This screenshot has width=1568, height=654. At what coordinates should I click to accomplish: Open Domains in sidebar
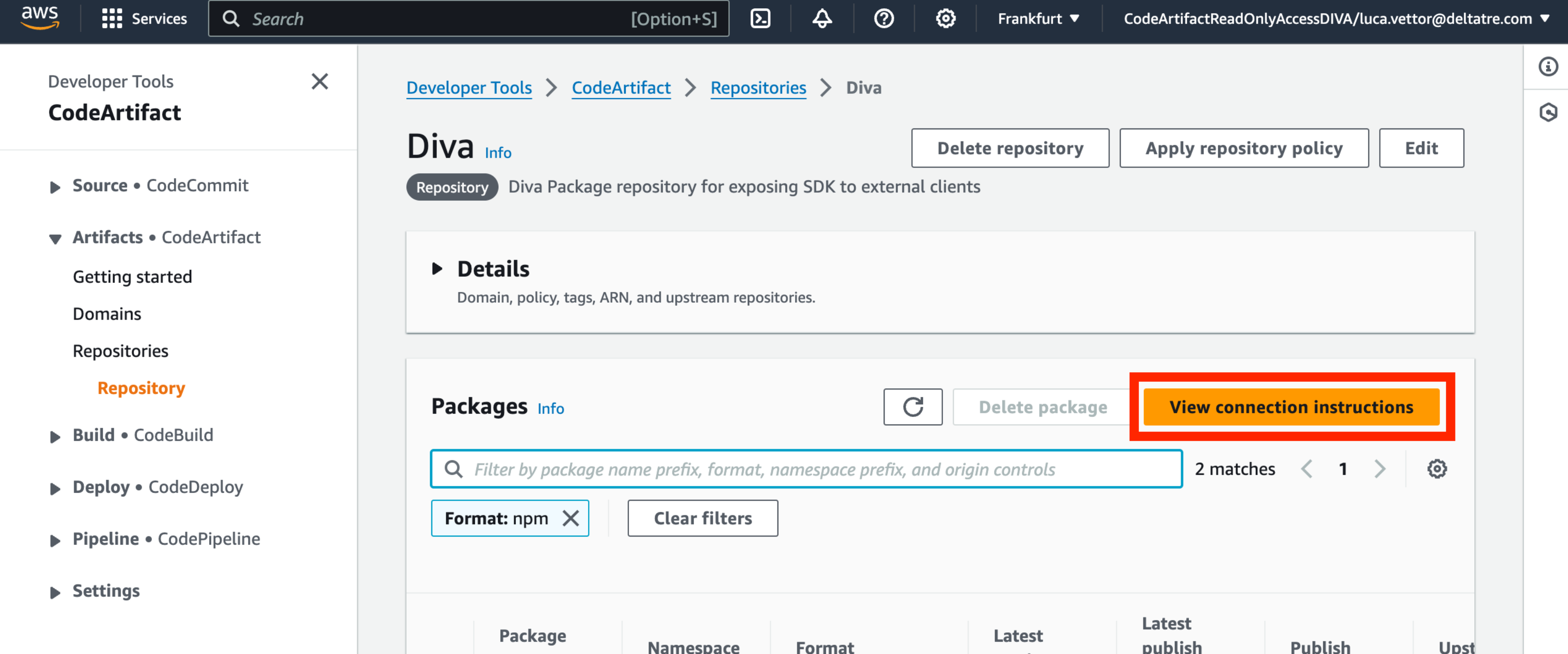click(106, 314)
